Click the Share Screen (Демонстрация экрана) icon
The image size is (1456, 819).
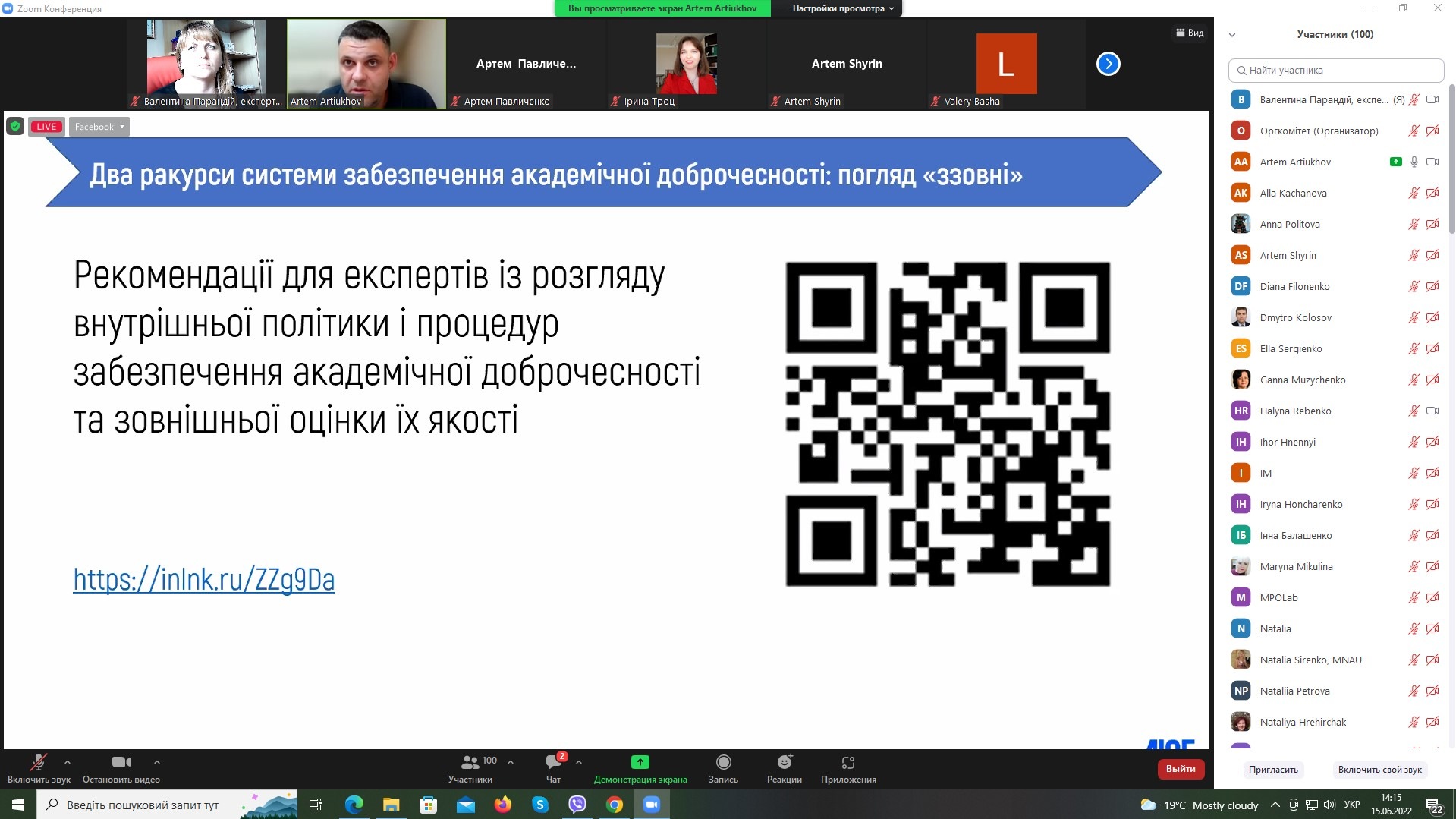tap(640, 763)
